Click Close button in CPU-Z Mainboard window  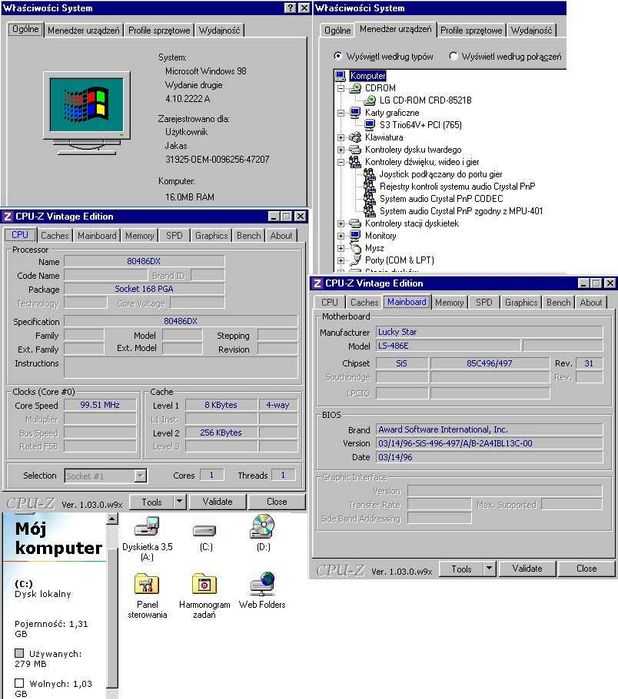586,568
